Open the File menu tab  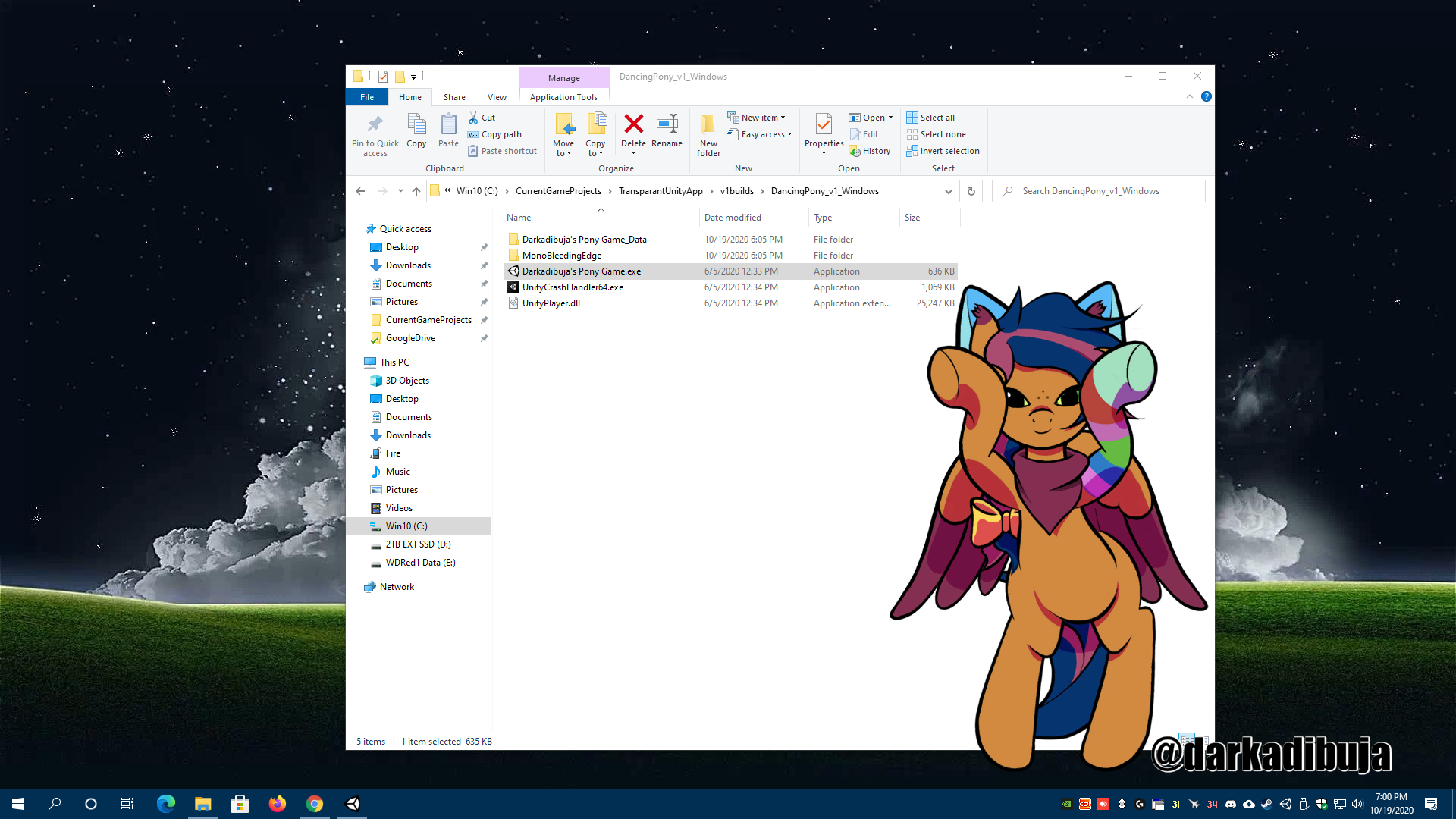point(367,97)
